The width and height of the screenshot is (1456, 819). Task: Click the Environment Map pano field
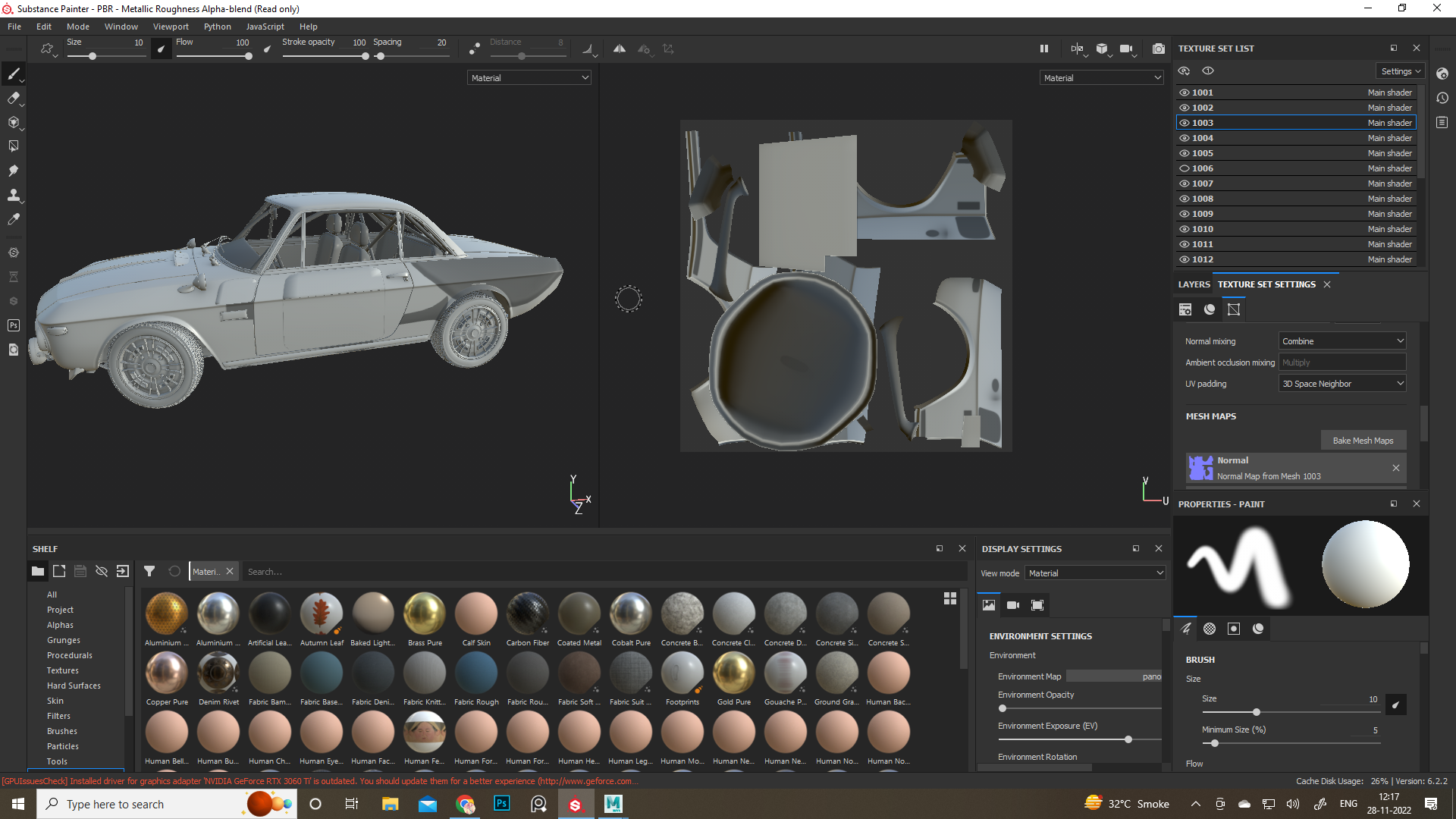[x=1114, y=676]
